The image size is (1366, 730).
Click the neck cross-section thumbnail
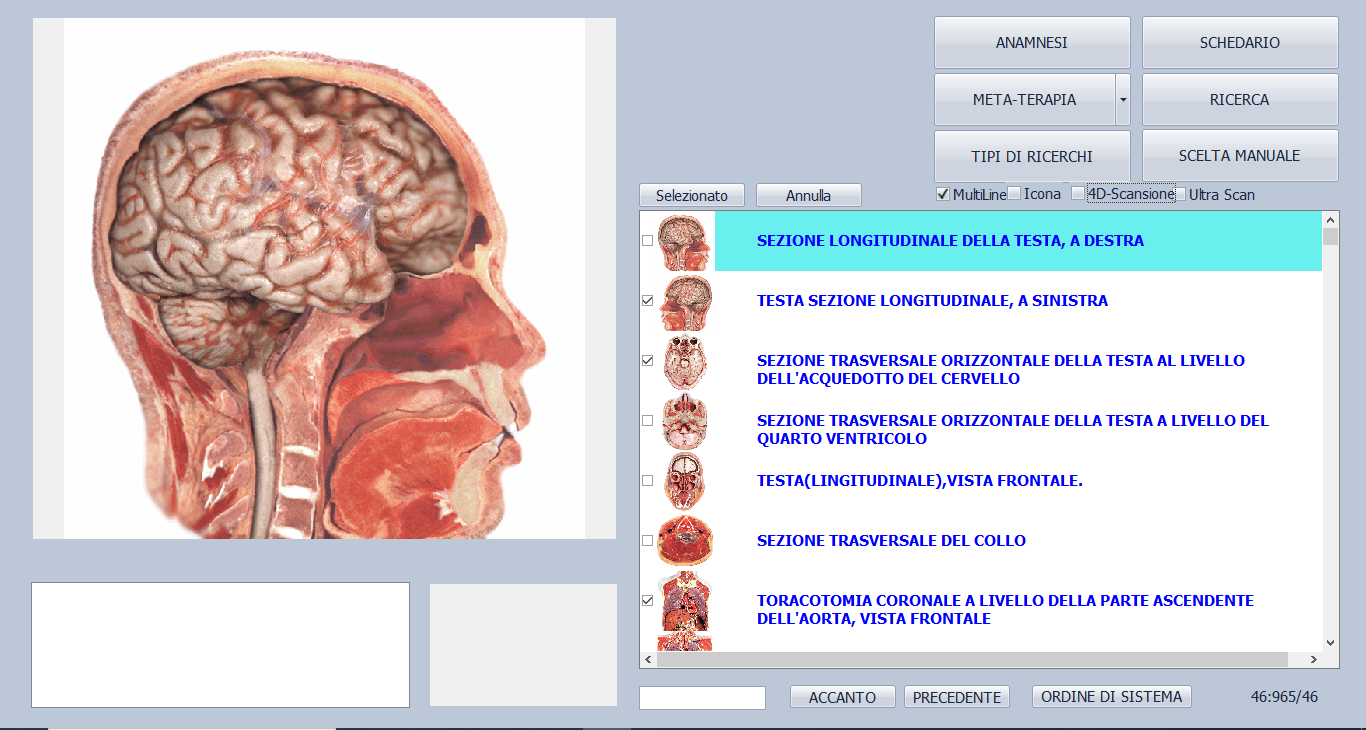pyautogui.click(x=685, y=541)
